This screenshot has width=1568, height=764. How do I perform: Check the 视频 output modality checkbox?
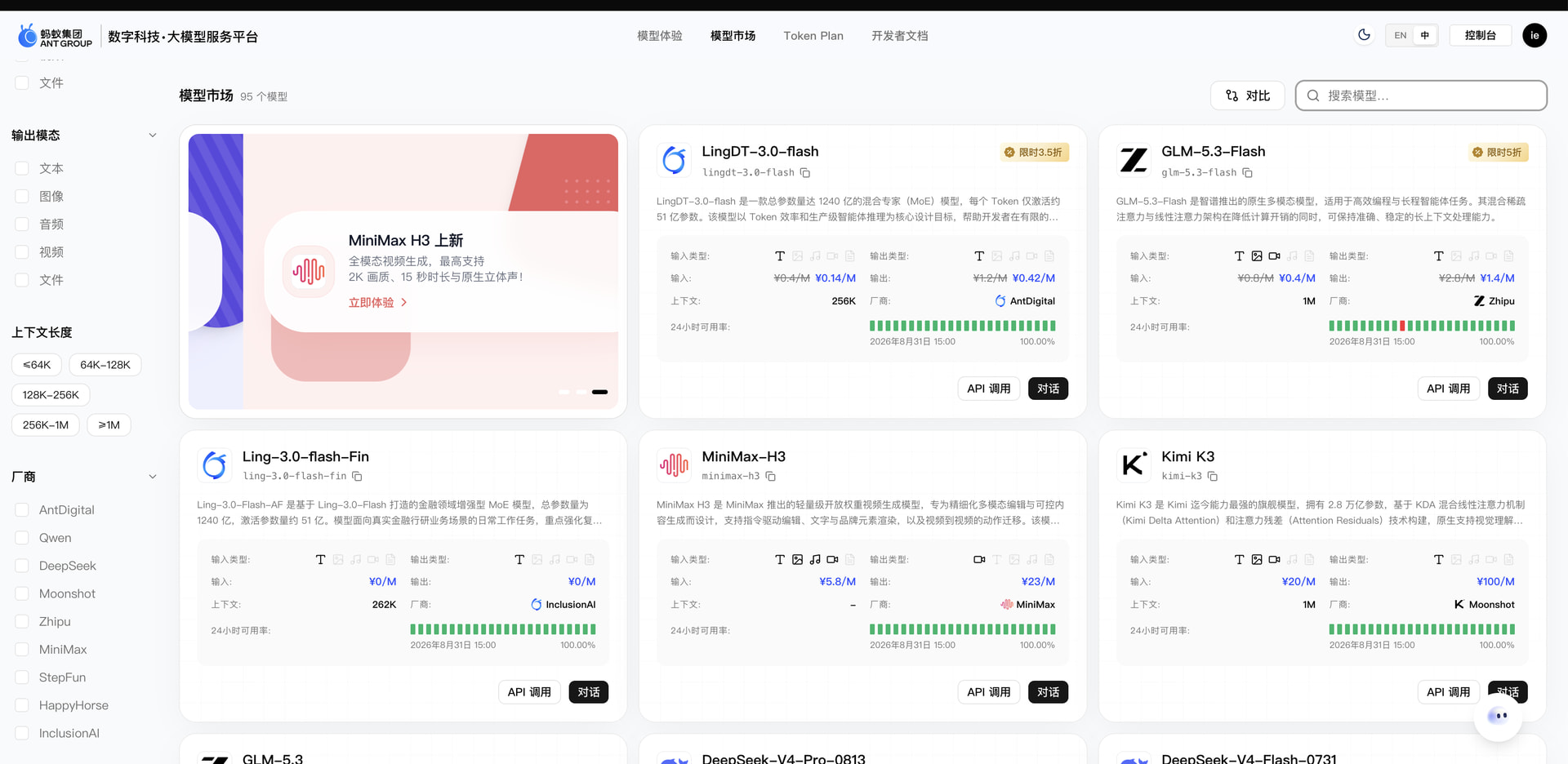[22, 252]
